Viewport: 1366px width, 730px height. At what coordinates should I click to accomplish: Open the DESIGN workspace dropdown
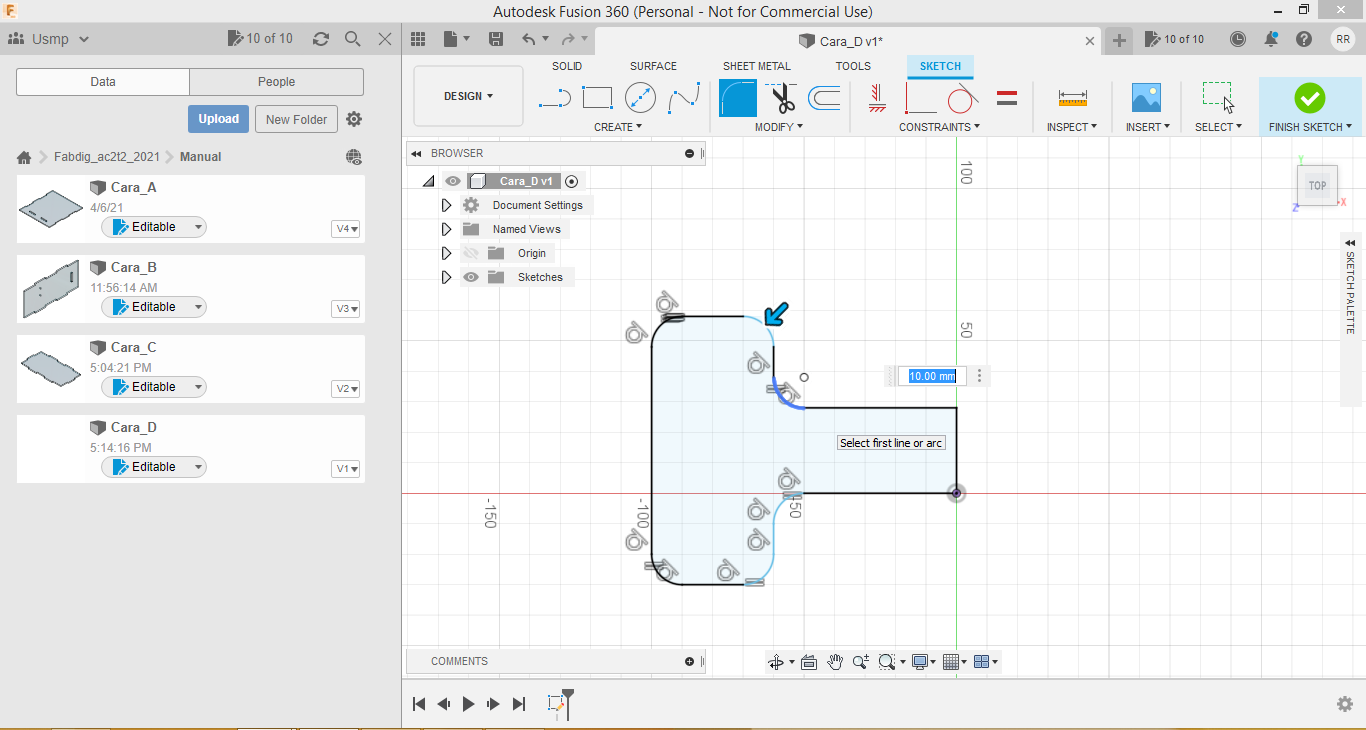468,96
